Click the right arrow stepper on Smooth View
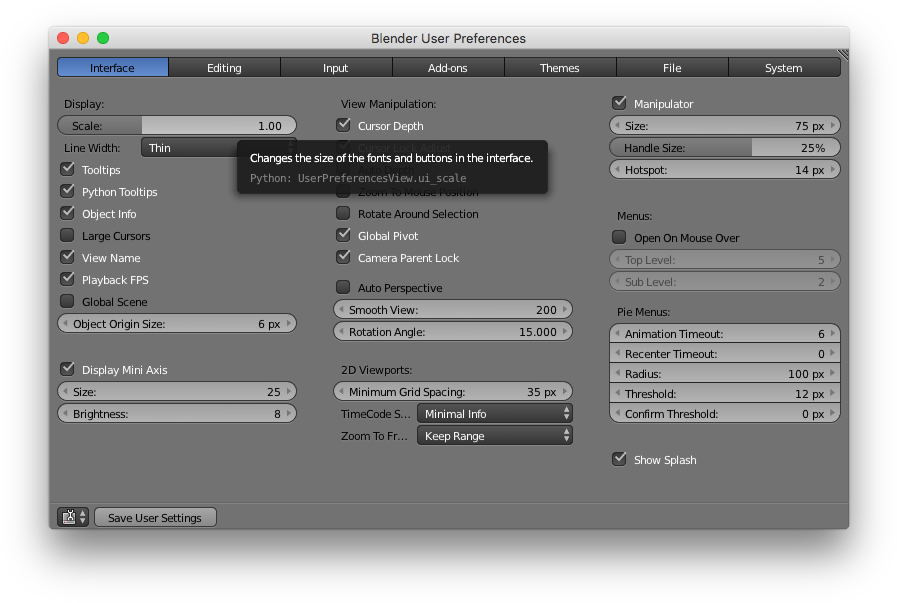This screenshot has width=897, height=603. pos(565,309)
